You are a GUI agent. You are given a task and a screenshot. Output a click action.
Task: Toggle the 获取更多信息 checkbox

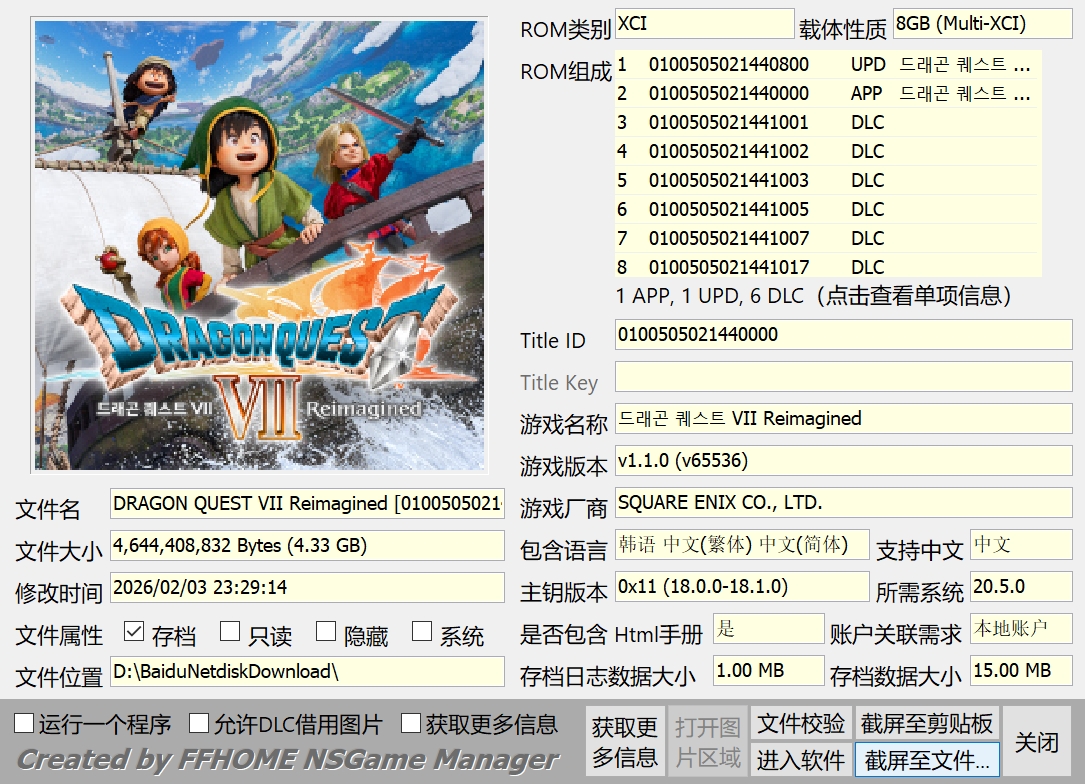point(411,723)
